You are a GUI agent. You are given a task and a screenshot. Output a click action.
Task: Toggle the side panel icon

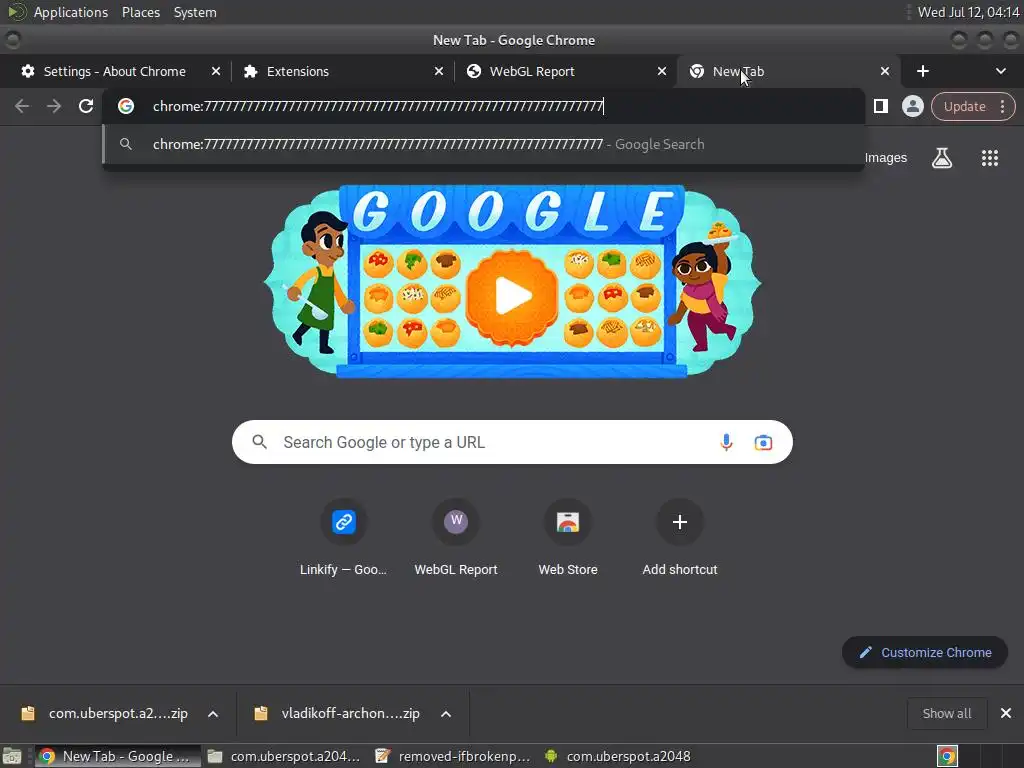pos(881,106)
